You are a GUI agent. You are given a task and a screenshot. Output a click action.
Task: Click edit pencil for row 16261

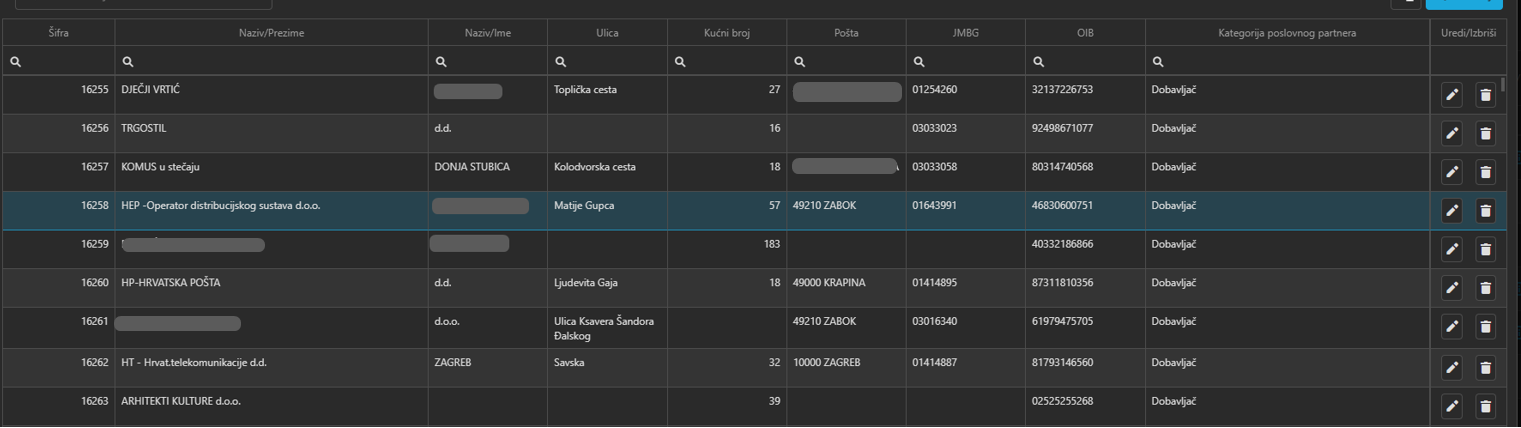tap(1452, 327)
